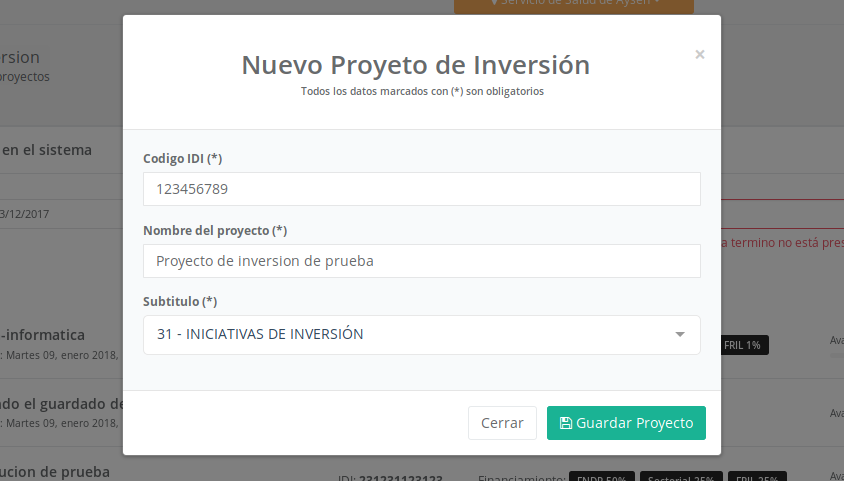
Task: Click into the Nombre del proyecto field
Action: click(x=421, y=261)
